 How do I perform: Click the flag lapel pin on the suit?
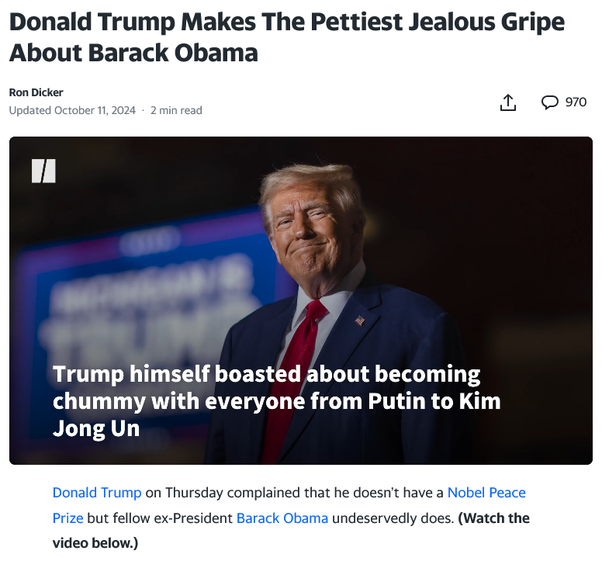point(360,320)
